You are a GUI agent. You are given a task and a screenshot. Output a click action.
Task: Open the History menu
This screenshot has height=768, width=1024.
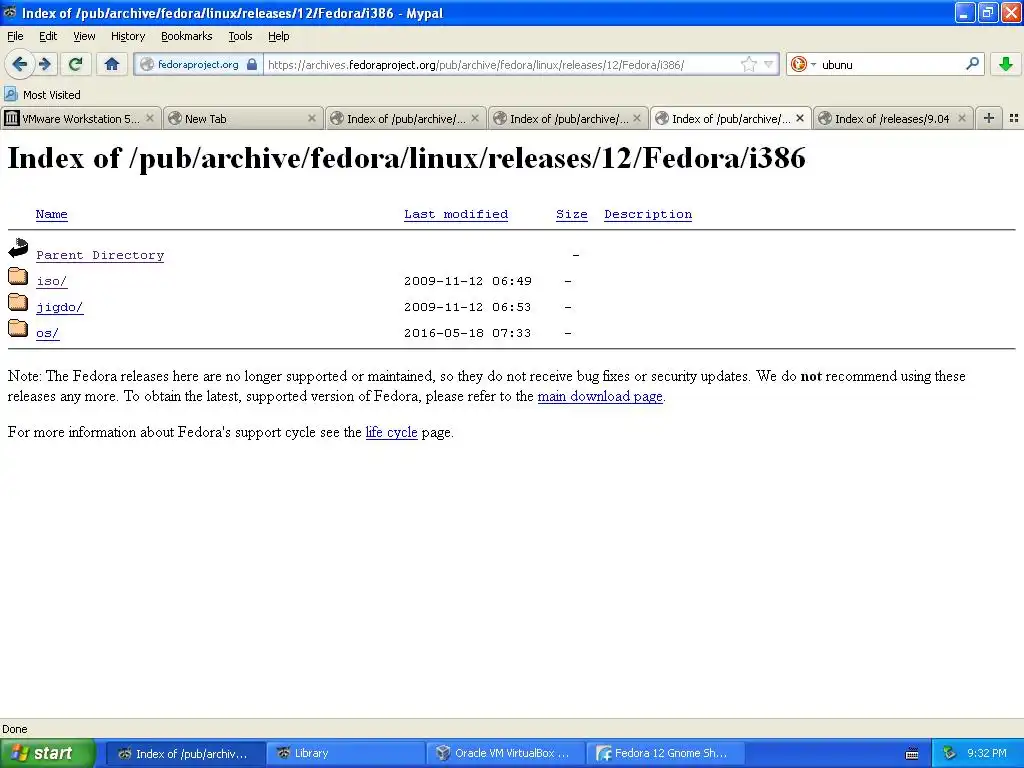pos(127,36)
